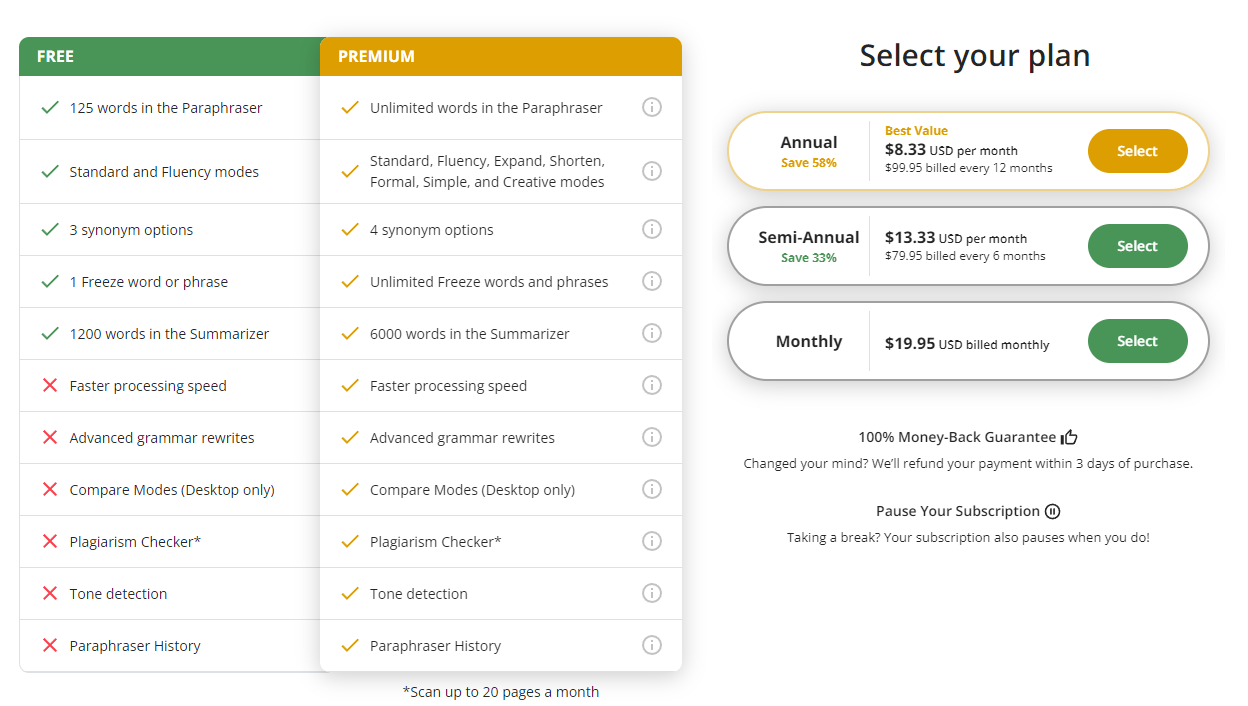Open info icon for Premium Paraphraser History
The height and width of the screenshot is (706, 1248).
[652, 645]
